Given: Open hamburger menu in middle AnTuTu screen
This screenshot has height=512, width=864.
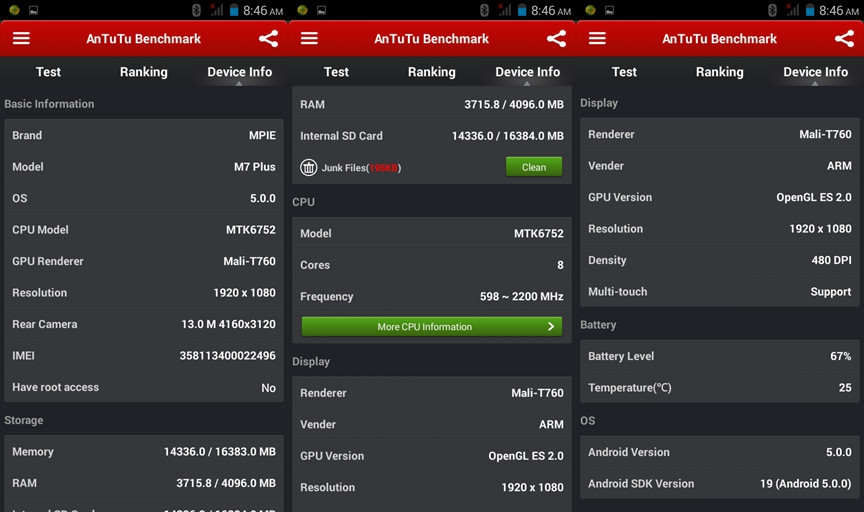Looking at the screenshot, I should click(309, 39).
